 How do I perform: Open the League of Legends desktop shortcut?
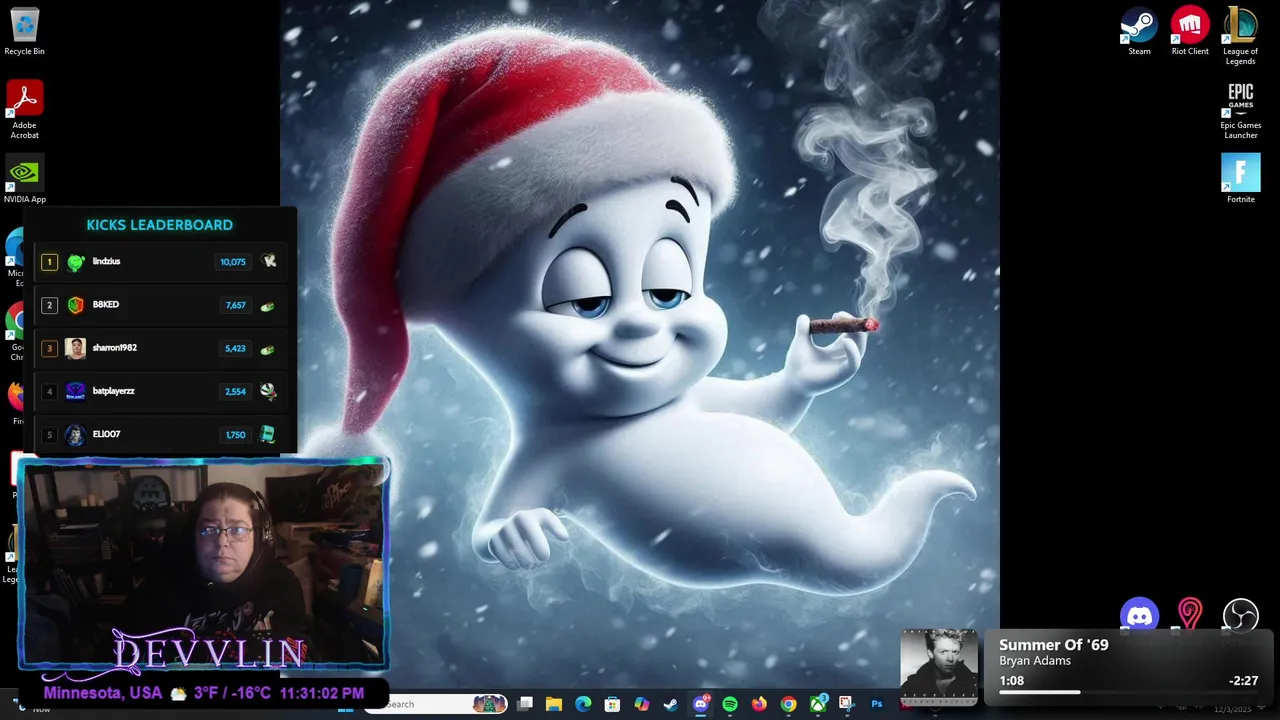click(x=1240, y=36)
